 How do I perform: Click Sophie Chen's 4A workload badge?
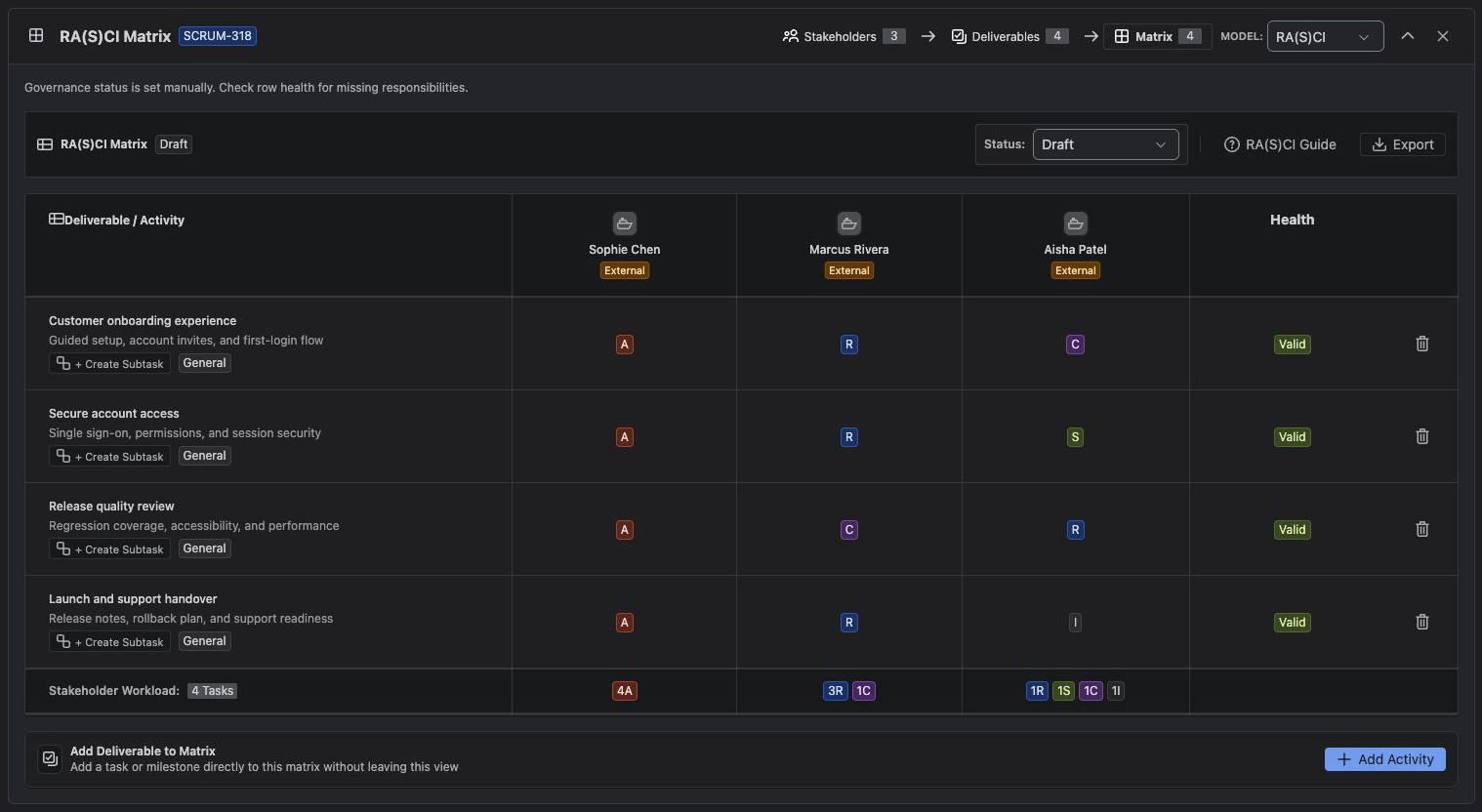[x=625, y=691]
